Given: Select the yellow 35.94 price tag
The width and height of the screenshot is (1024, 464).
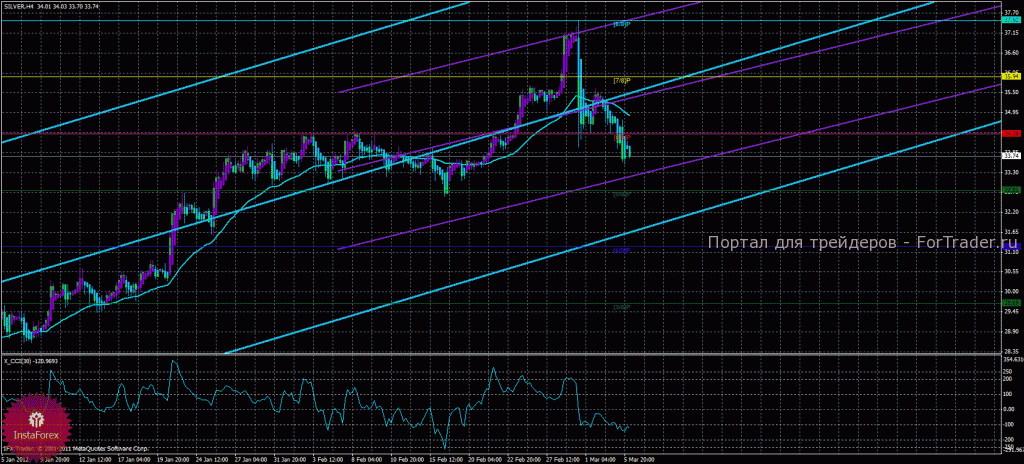Looking at the screenshot, I should [x=1012, y=76].
